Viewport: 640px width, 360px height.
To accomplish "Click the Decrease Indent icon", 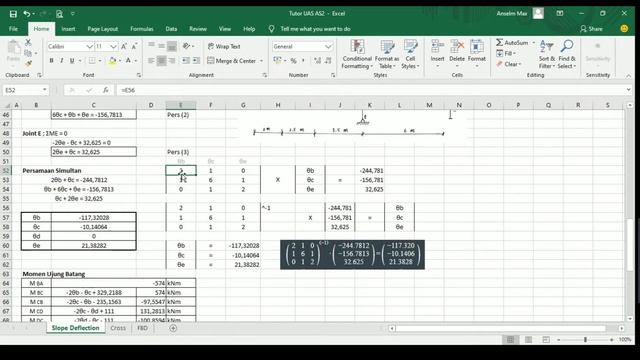I will pos(186,61).
